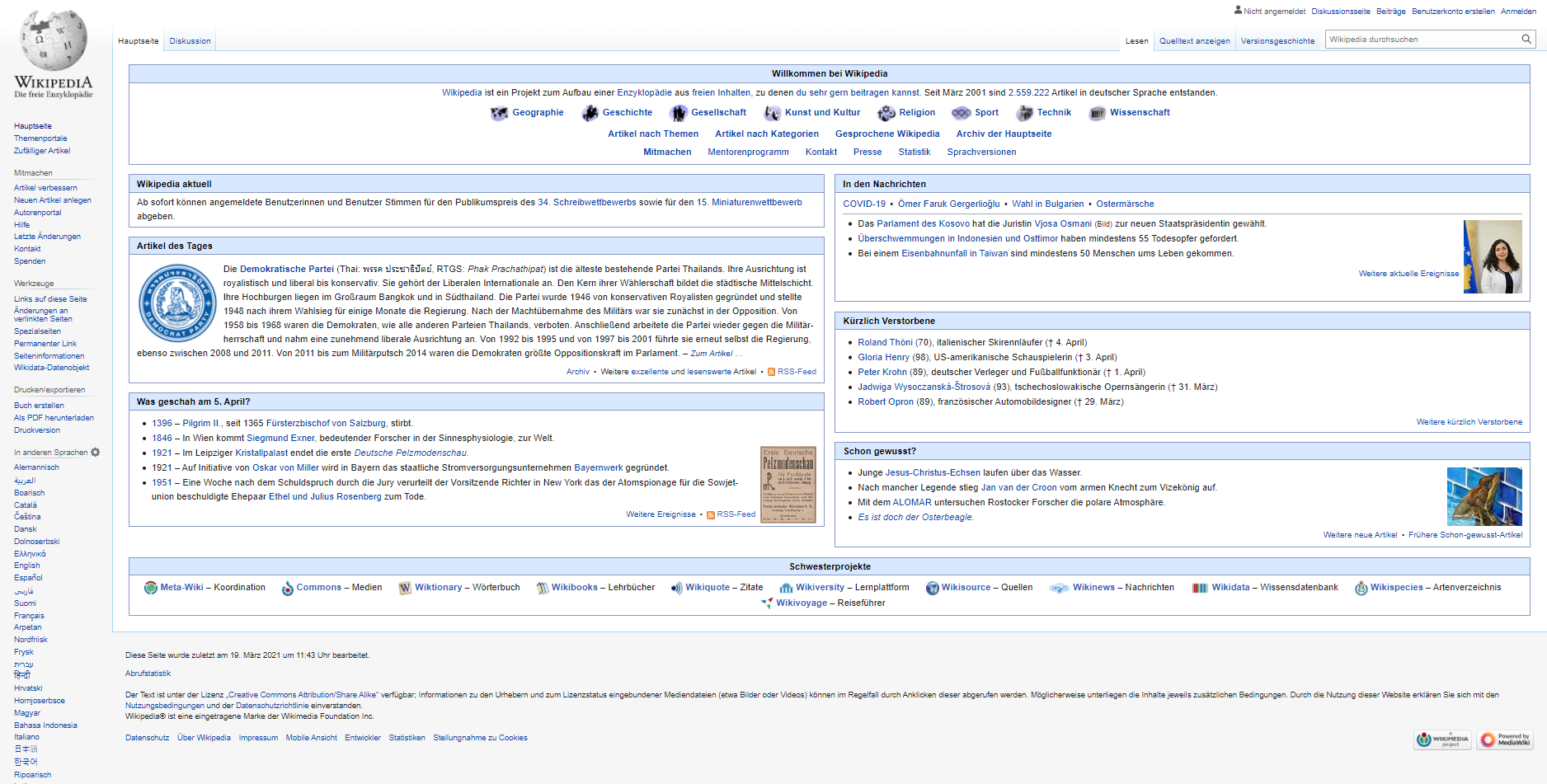The image size is (1547, 784).
Task: Click the Geographie portal world map icon
Action: [x=499, y=113]
